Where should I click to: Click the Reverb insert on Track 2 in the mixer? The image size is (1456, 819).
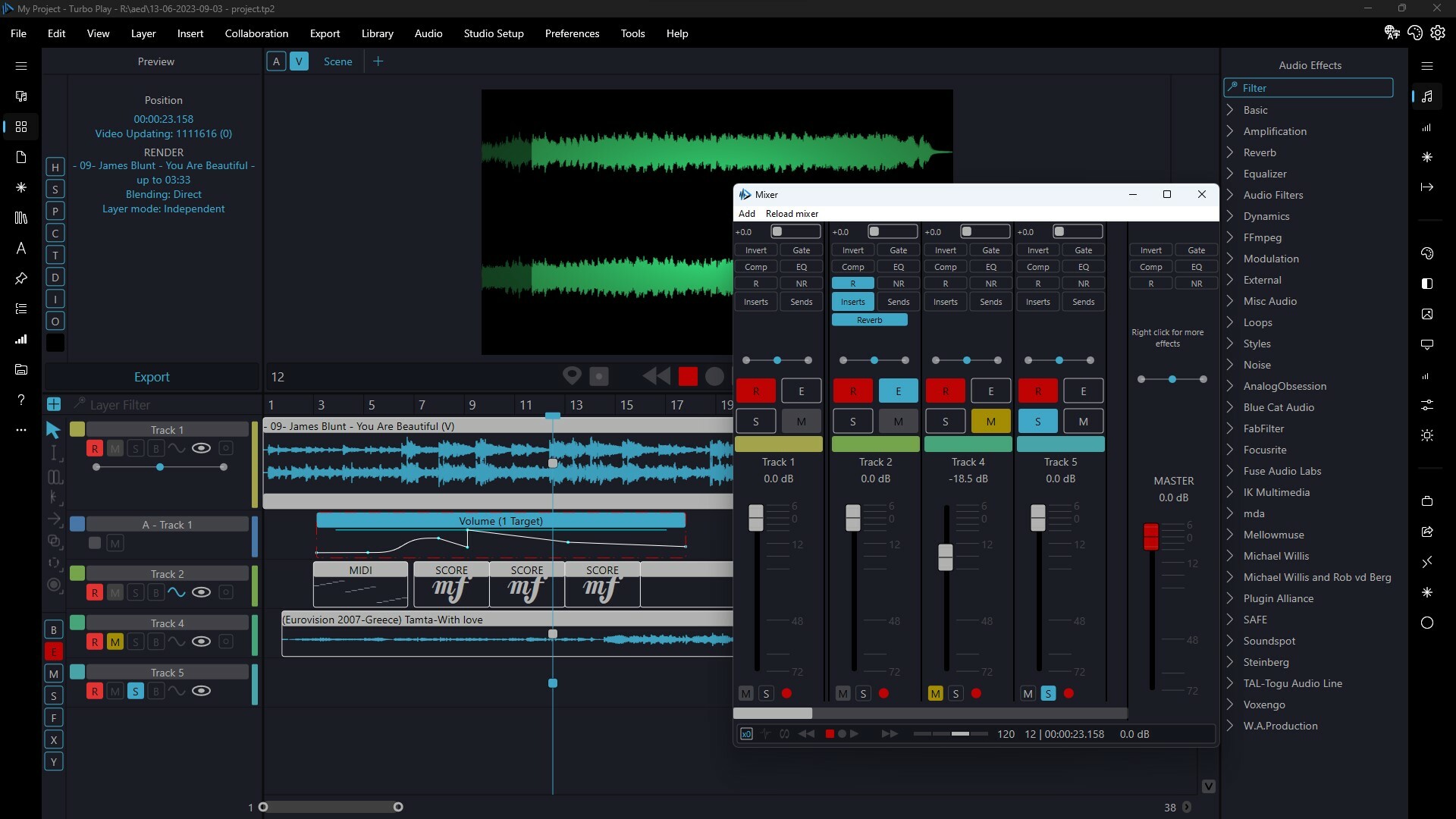tap(870, 319)
